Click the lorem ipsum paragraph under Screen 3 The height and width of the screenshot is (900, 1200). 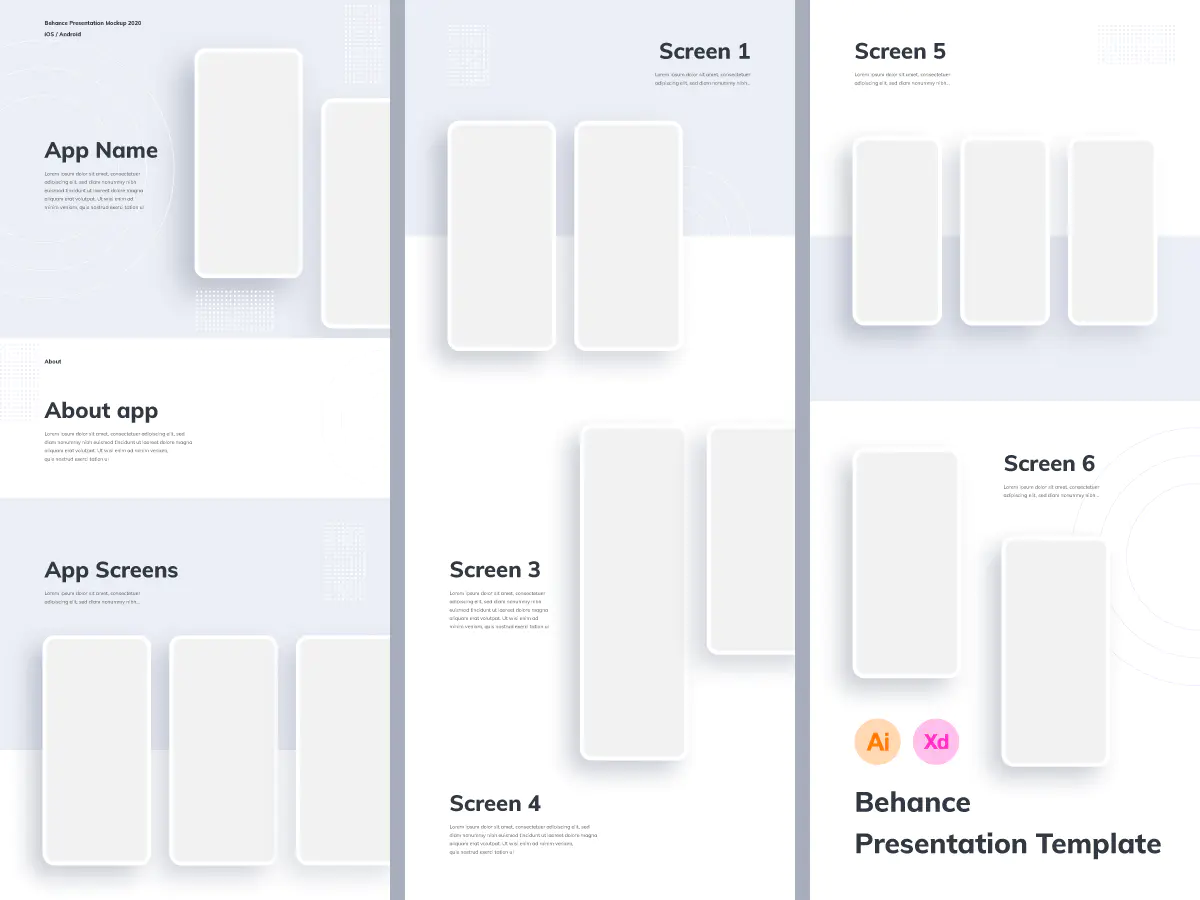(499, 610)
